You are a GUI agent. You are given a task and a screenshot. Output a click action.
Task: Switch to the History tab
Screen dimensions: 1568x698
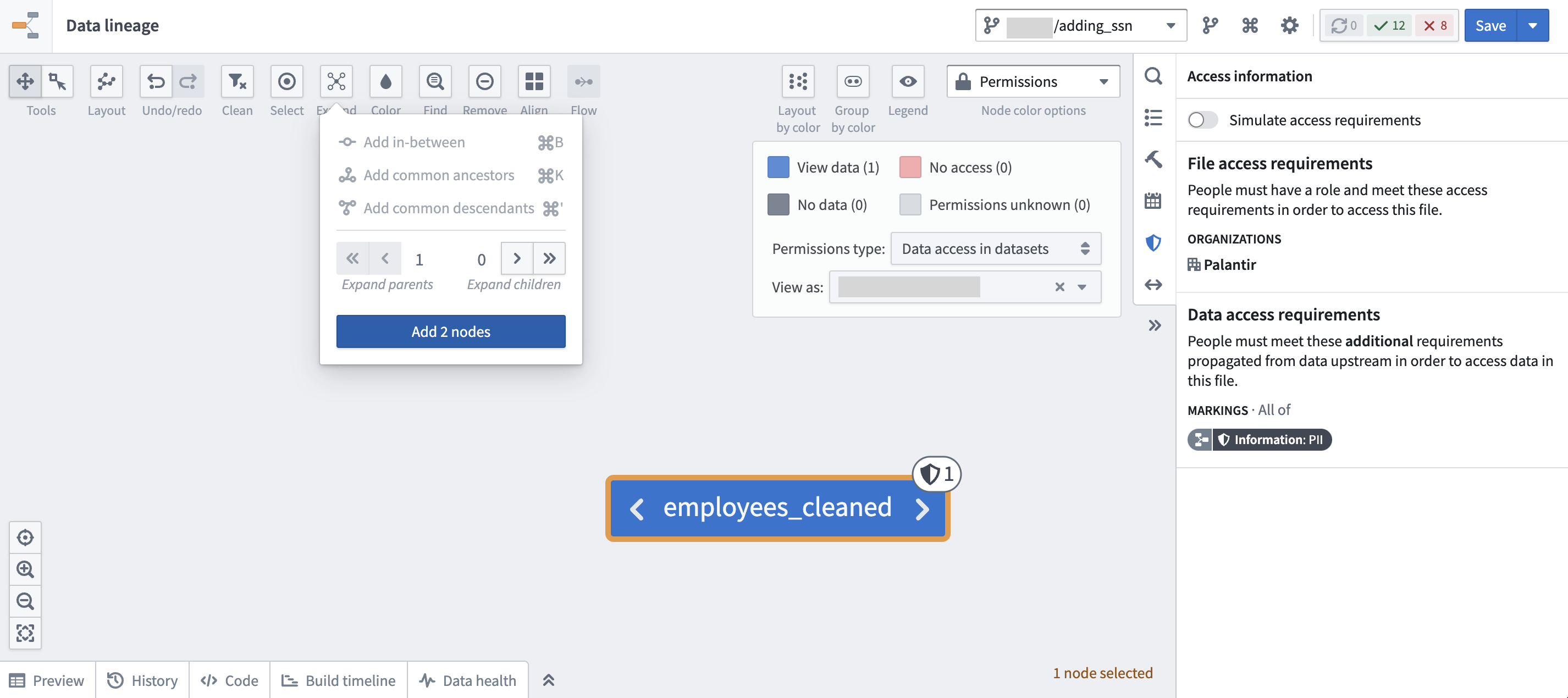142,680
